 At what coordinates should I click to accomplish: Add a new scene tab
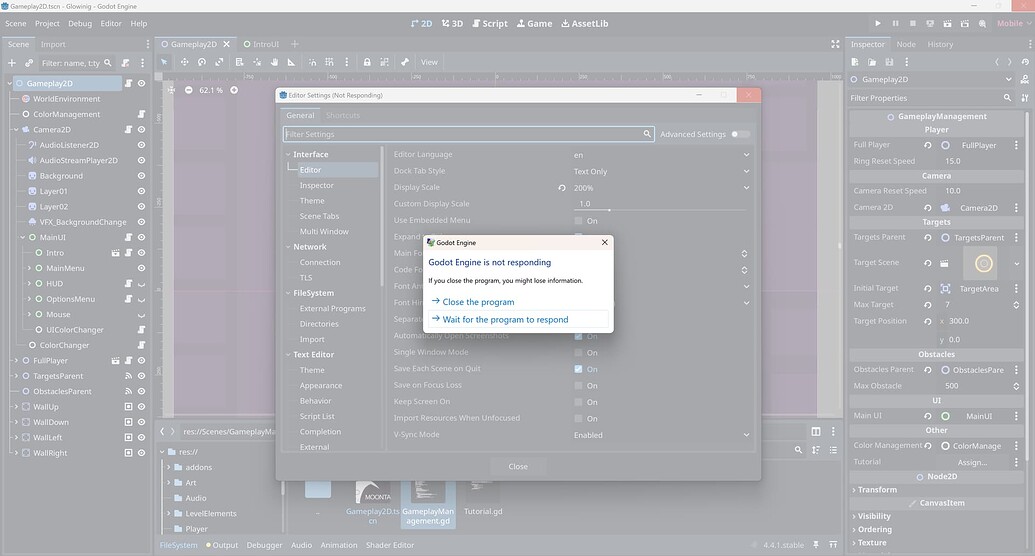294,44
